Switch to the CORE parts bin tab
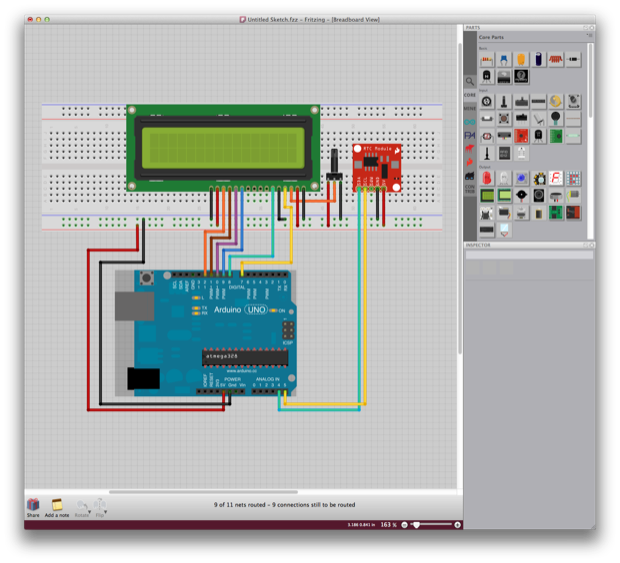 click(470, 95)
